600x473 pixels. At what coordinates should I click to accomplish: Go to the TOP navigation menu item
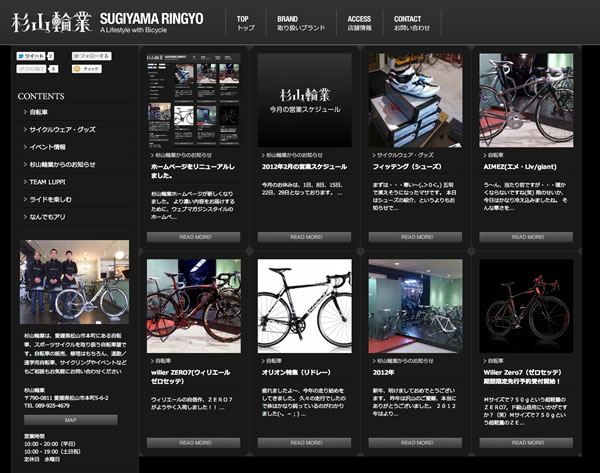[245, 23]
